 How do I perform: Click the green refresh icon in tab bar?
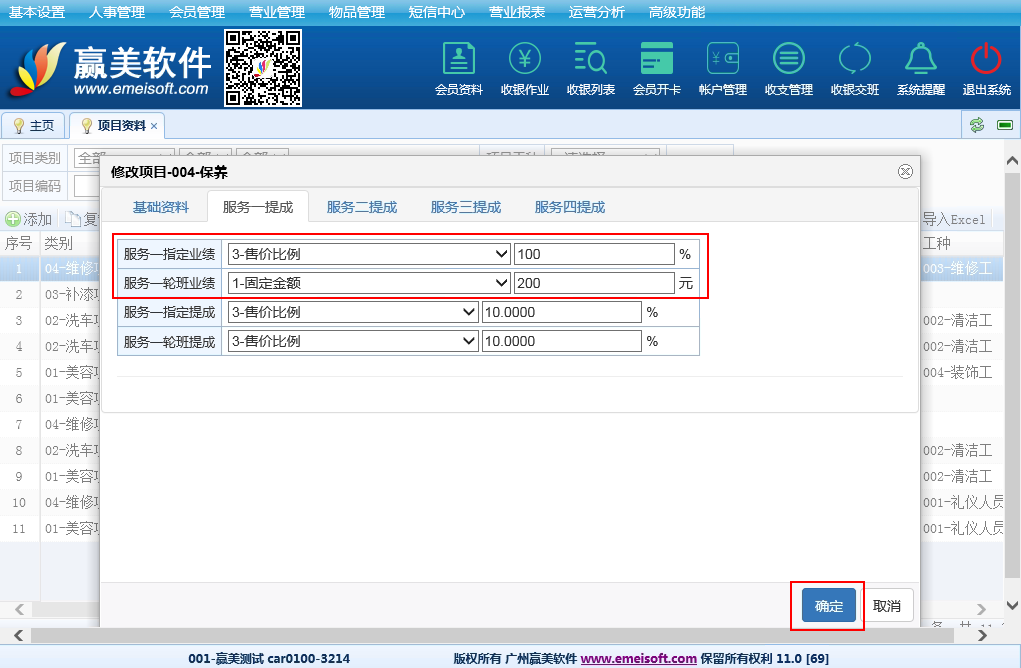(977, 125)
